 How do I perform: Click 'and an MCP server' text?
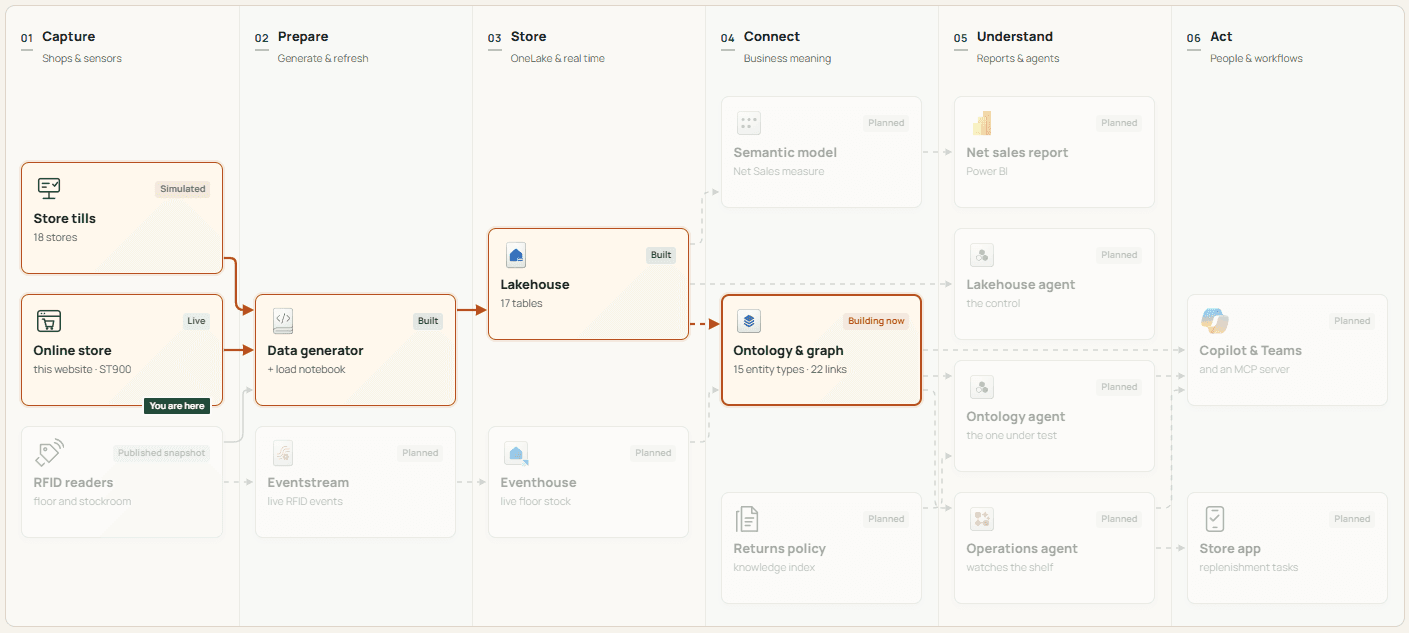coord(1245,369)
